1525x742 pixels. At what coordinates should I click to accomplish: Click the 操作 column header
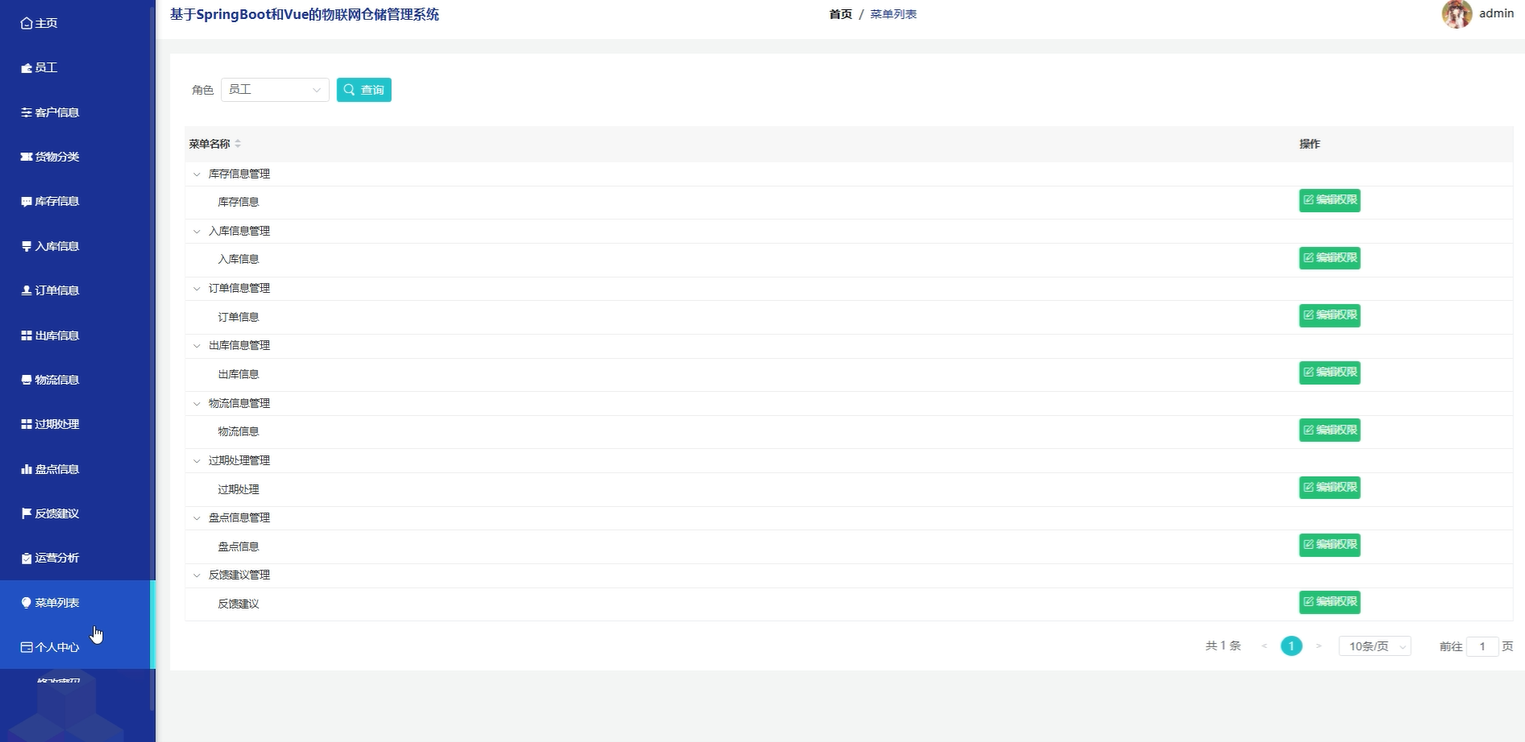pos(1310,144)
